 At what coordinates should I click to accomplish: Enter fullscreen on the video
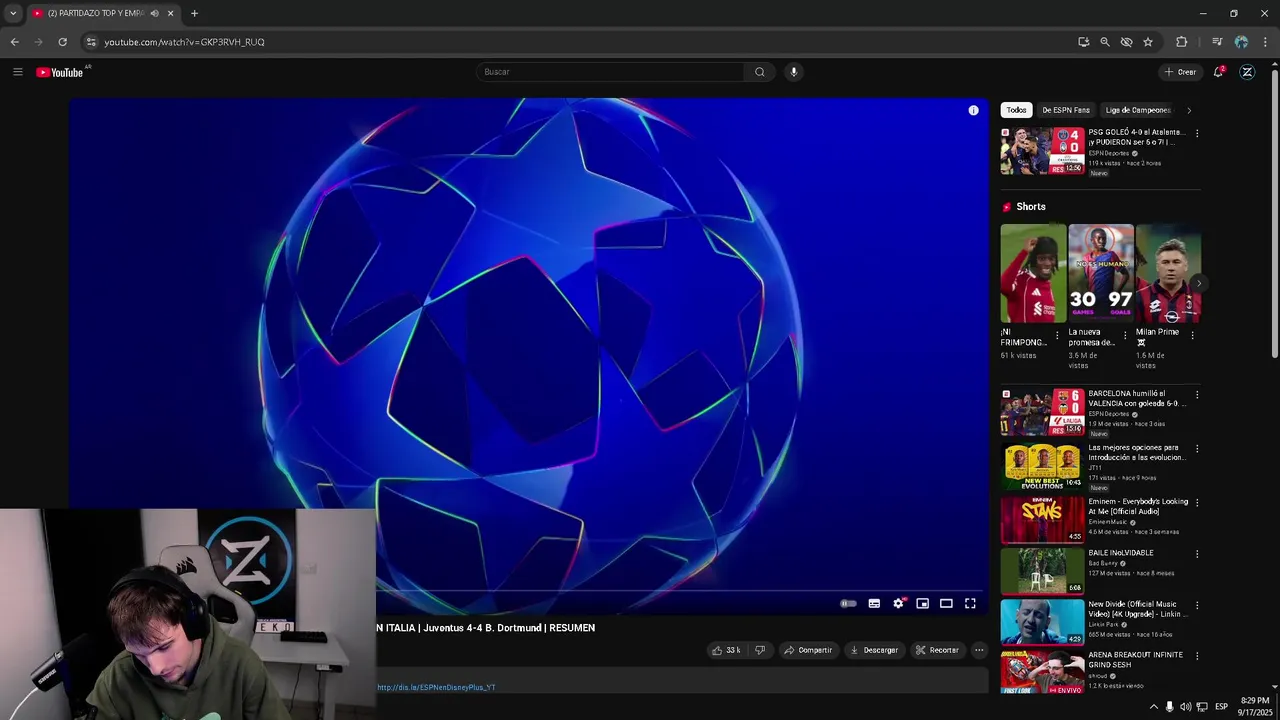tap(970, 603)
